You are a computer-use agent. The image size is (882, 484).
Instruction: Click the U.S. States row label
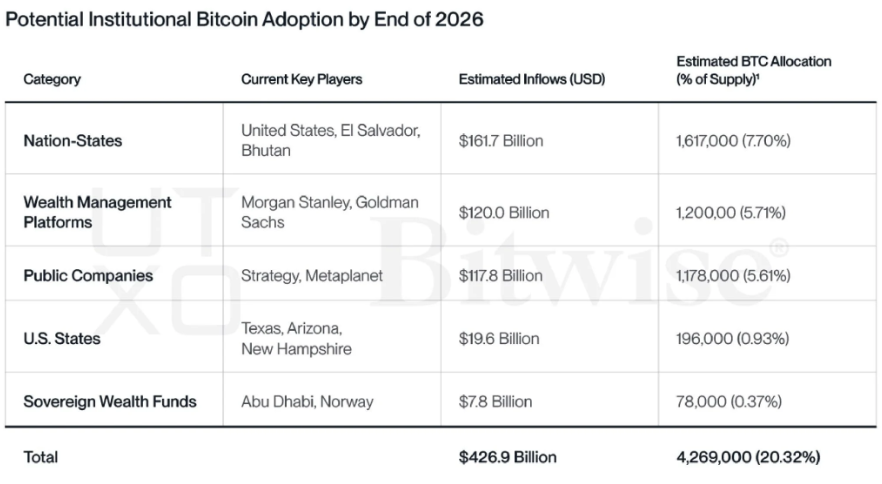point(62,339)
